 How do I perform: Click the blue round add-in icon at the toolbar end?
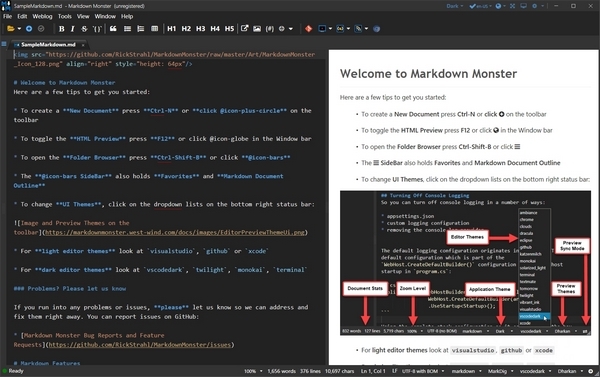tap(377, 29)
